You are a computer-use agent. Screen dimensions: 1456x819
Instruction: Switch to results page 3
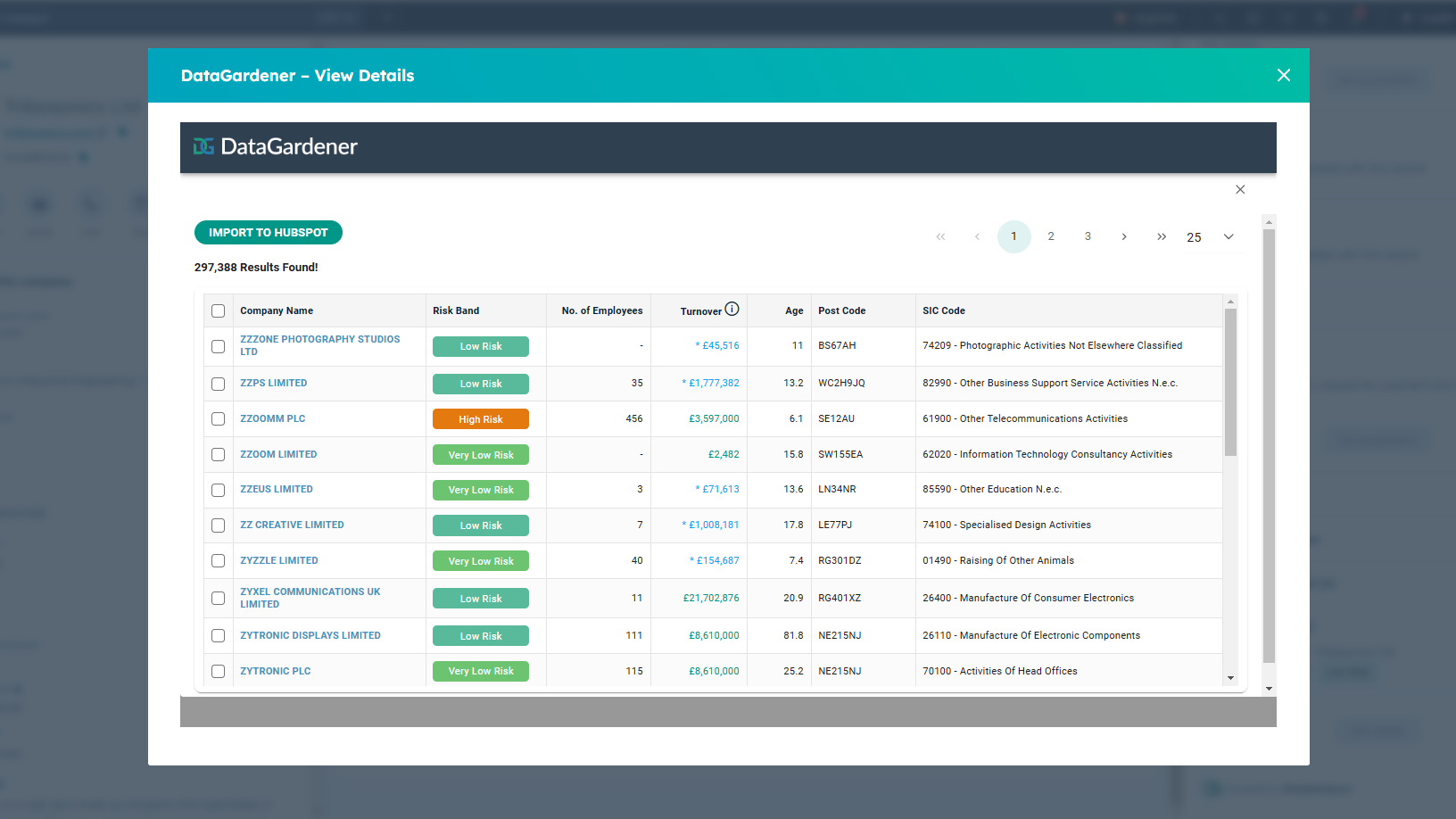(x=1088, y=236)
